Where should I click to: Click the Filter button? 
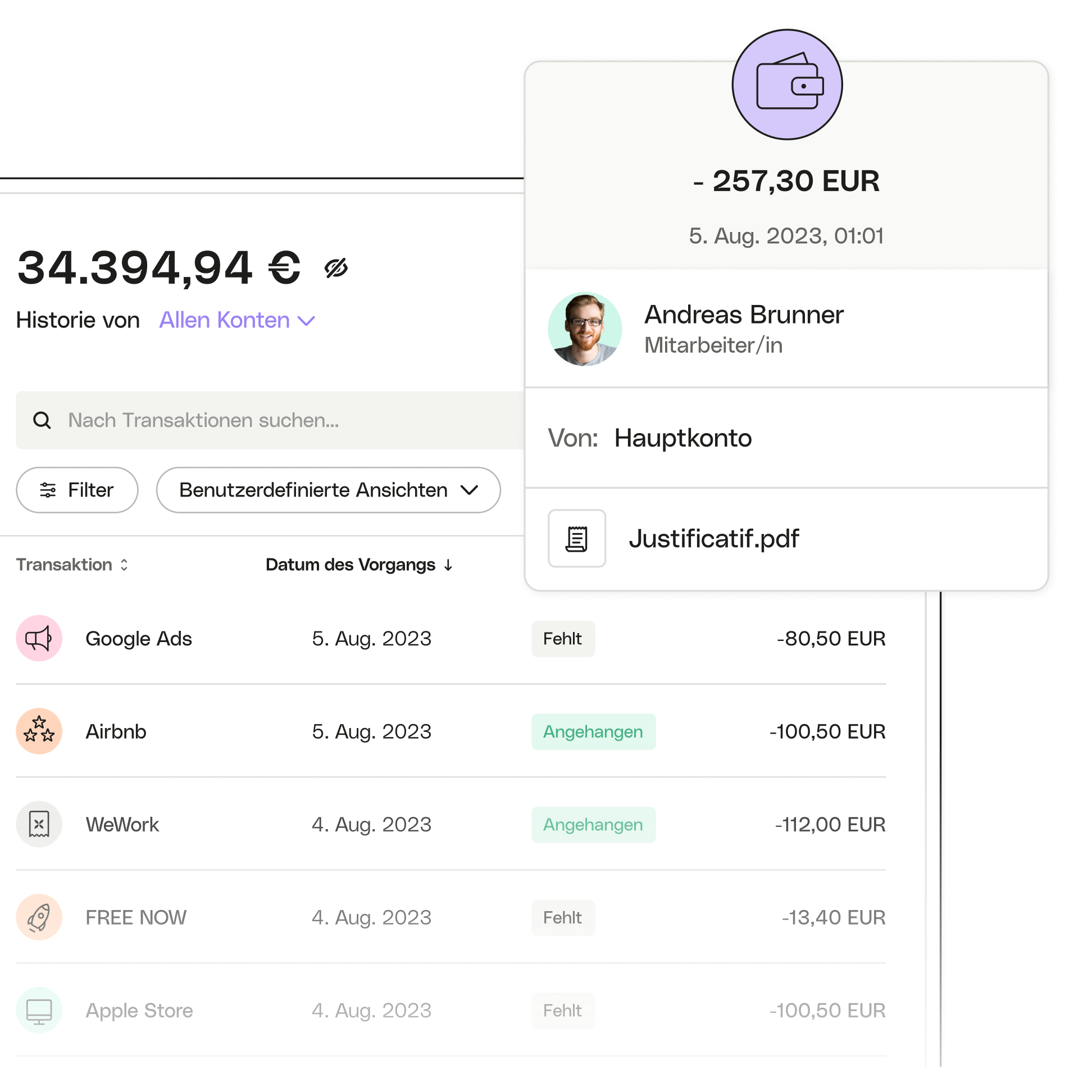click(75, 490)
